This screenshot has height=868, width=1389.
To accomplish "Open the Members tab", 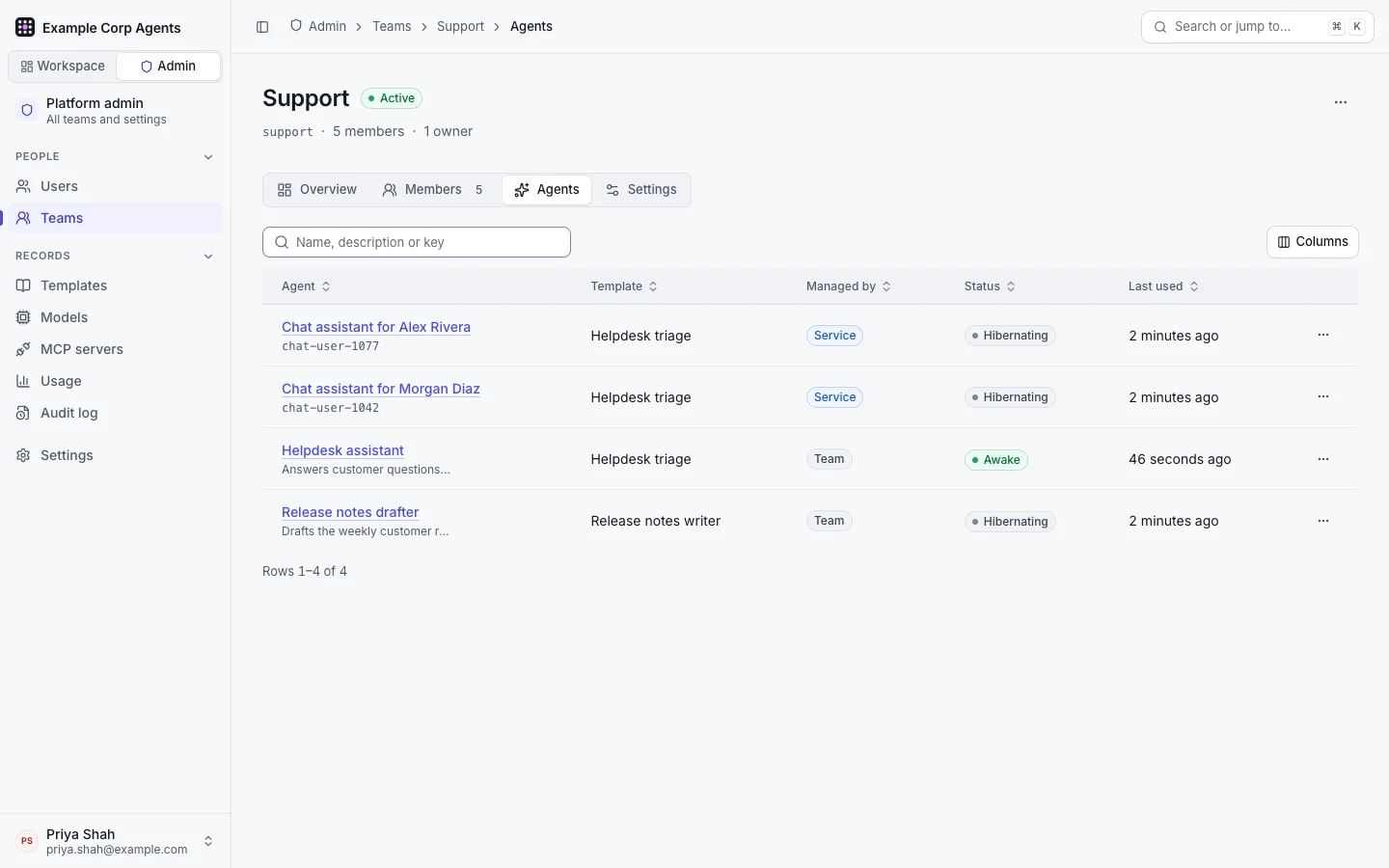I will (x=434, y=190).
